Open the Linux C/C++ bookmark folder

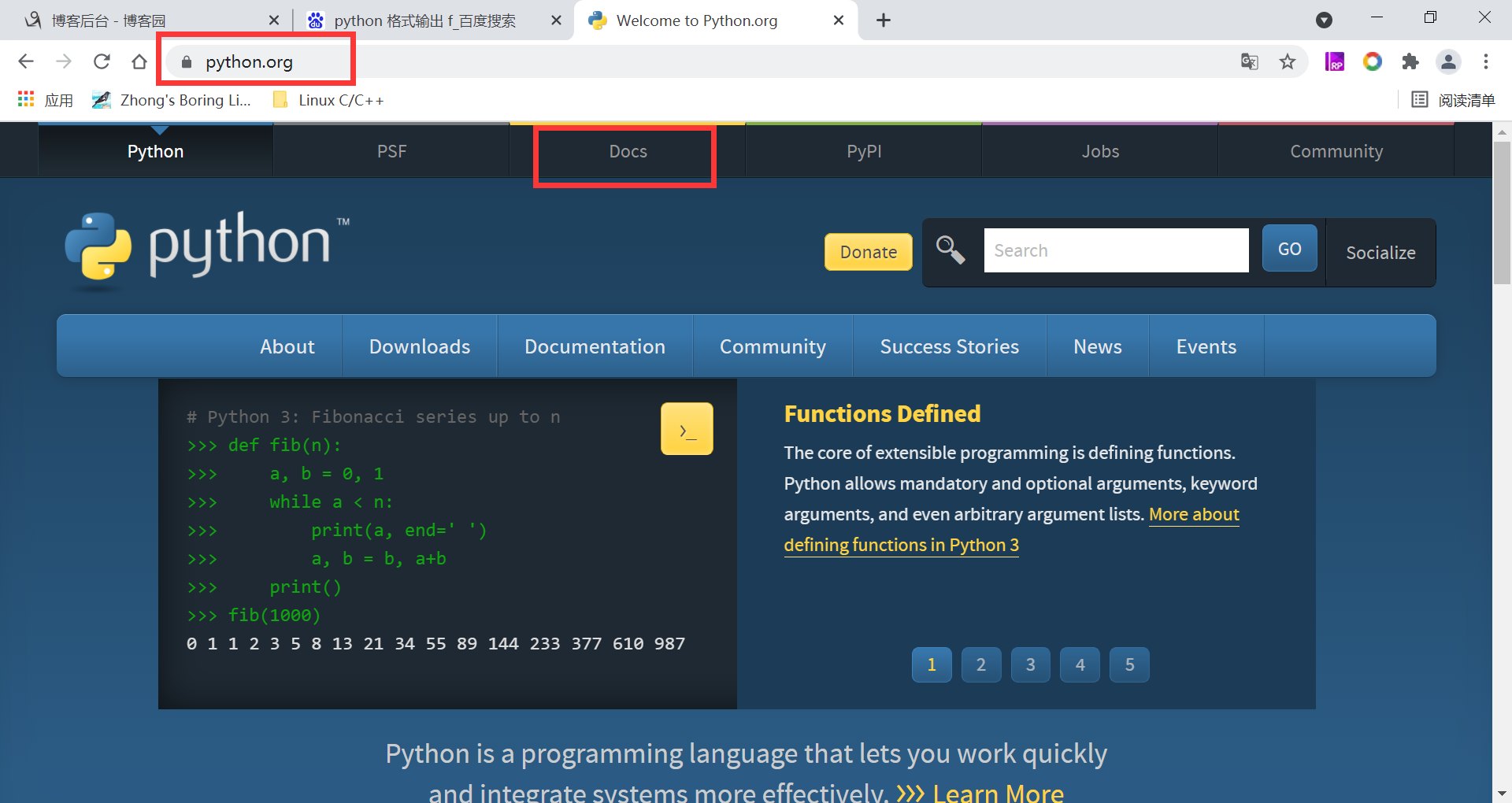point(328,100)
